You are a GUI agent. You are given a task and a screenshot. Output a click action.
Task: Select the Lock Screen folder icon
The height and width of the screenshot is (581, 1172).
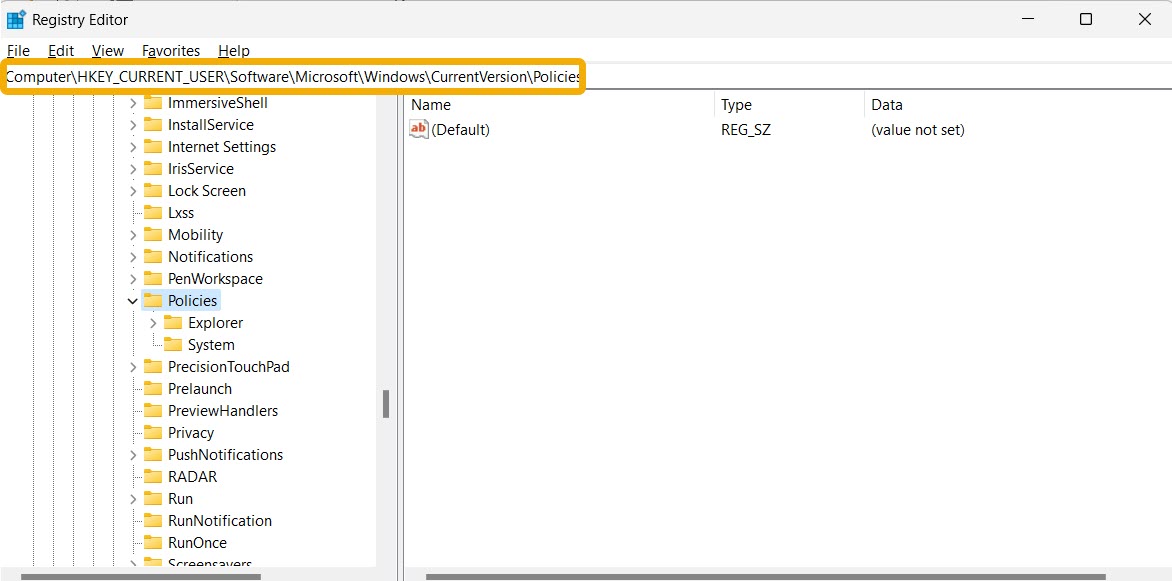(156, 190)
